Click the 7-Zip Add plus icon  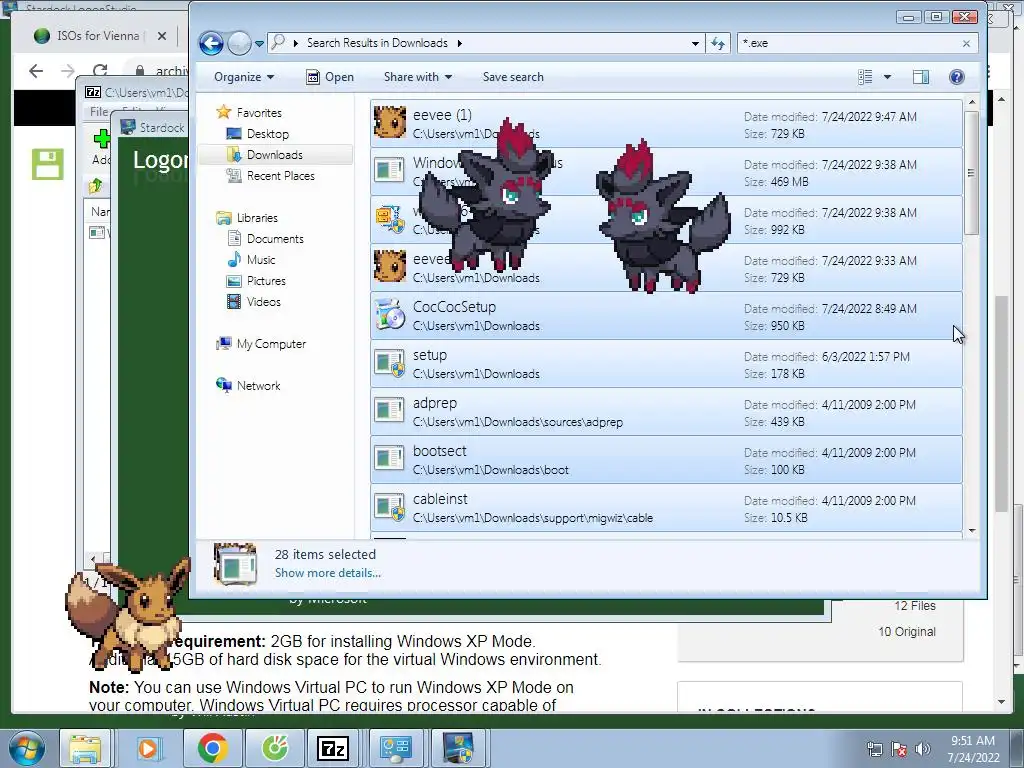pos(101,138)
